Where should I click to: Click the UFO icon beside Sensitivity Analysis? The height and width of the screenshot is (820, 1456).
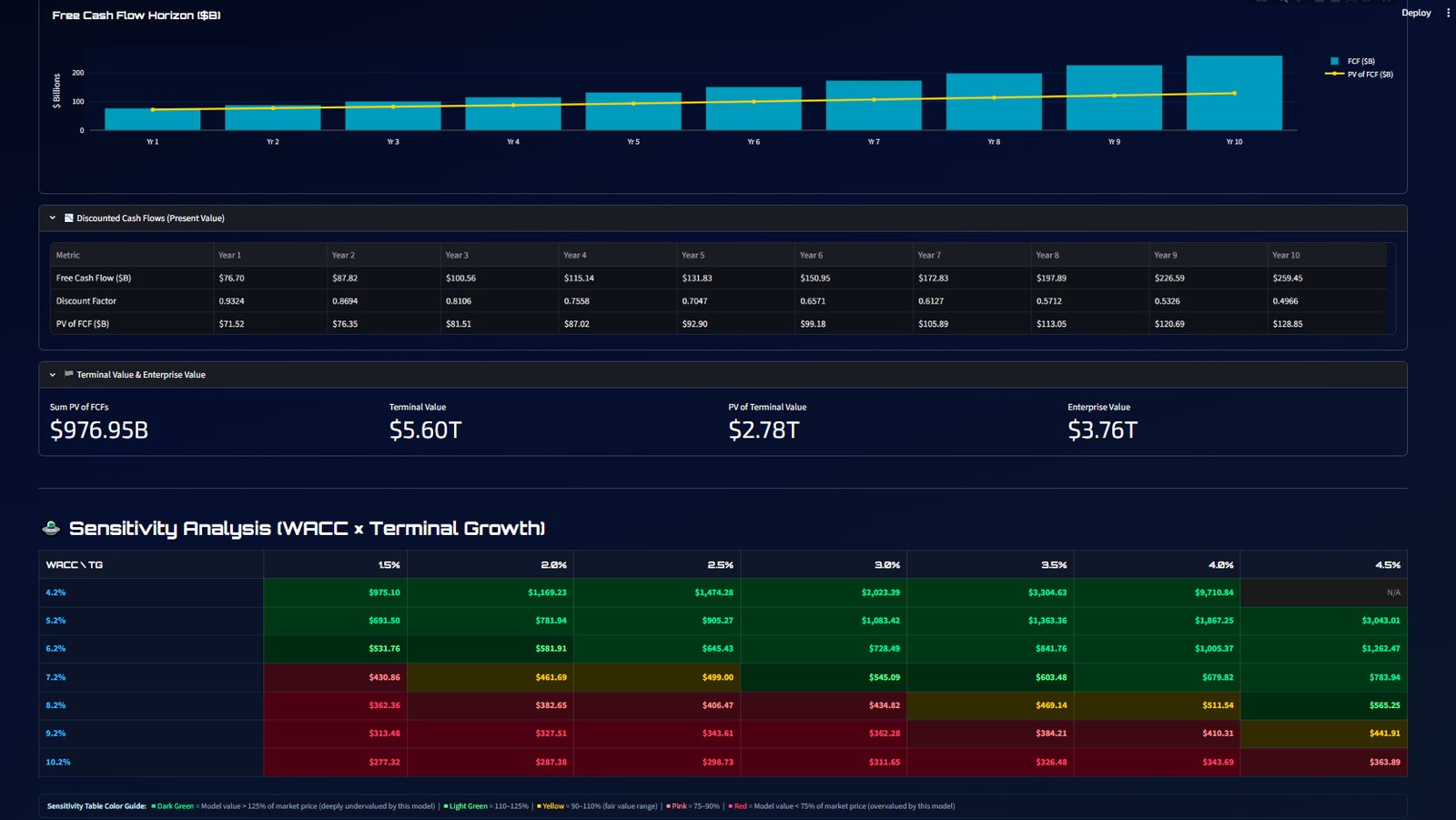pyautogui.click(x=52, y=528)
